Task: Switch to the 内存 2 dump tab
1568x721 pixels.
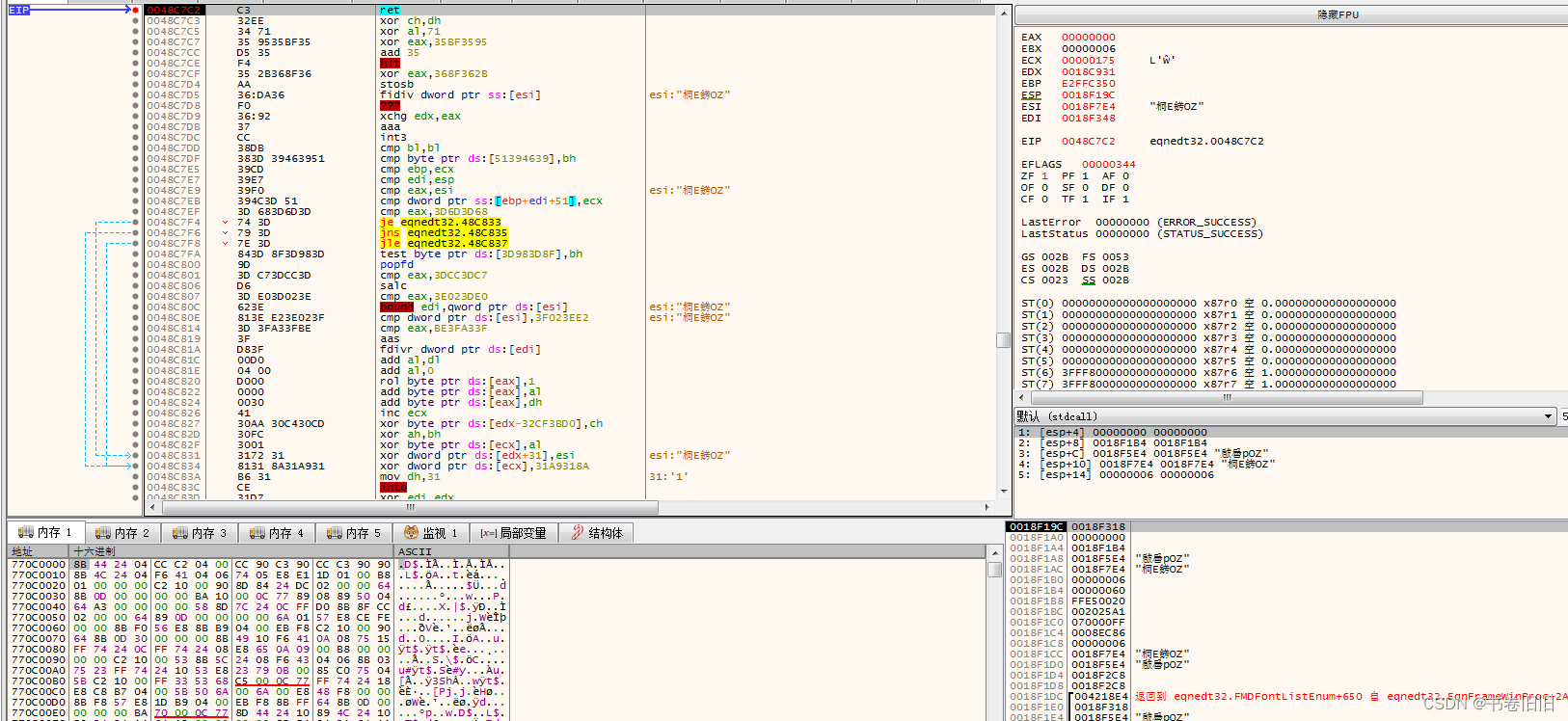Action: click(x=122, y=533)
